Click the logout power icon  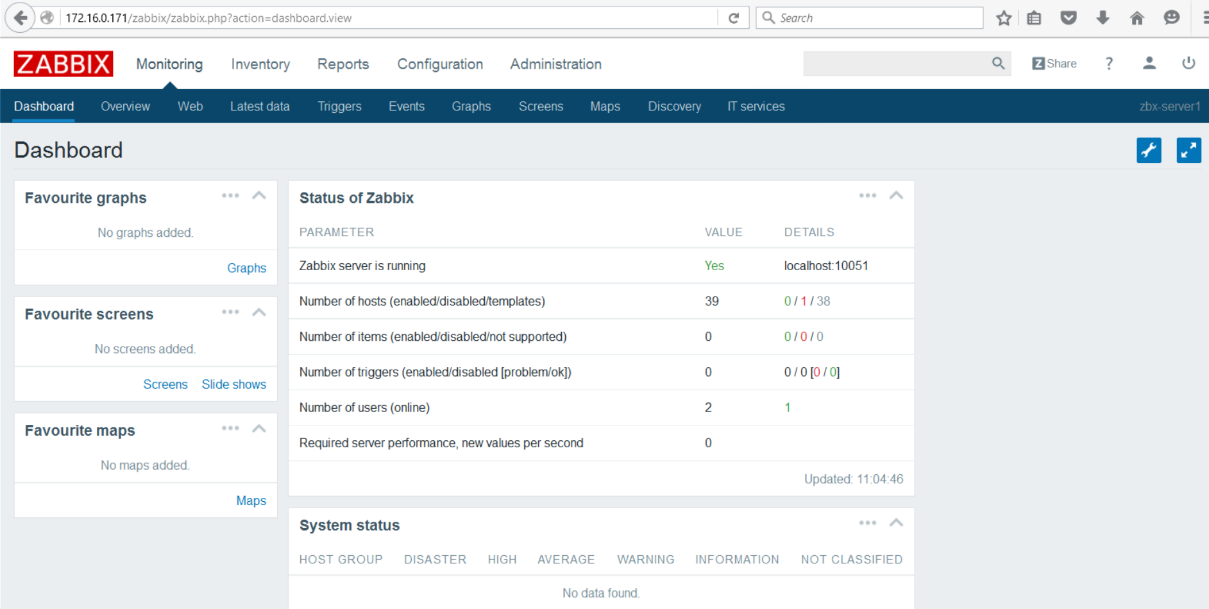[1189, 63]
